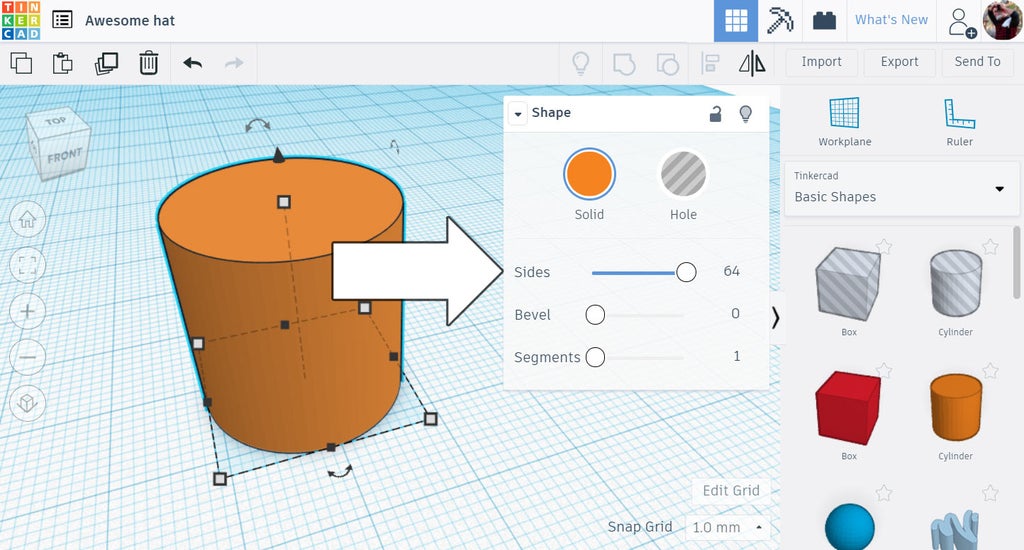Click the Segments slider handle

(595, 357)
